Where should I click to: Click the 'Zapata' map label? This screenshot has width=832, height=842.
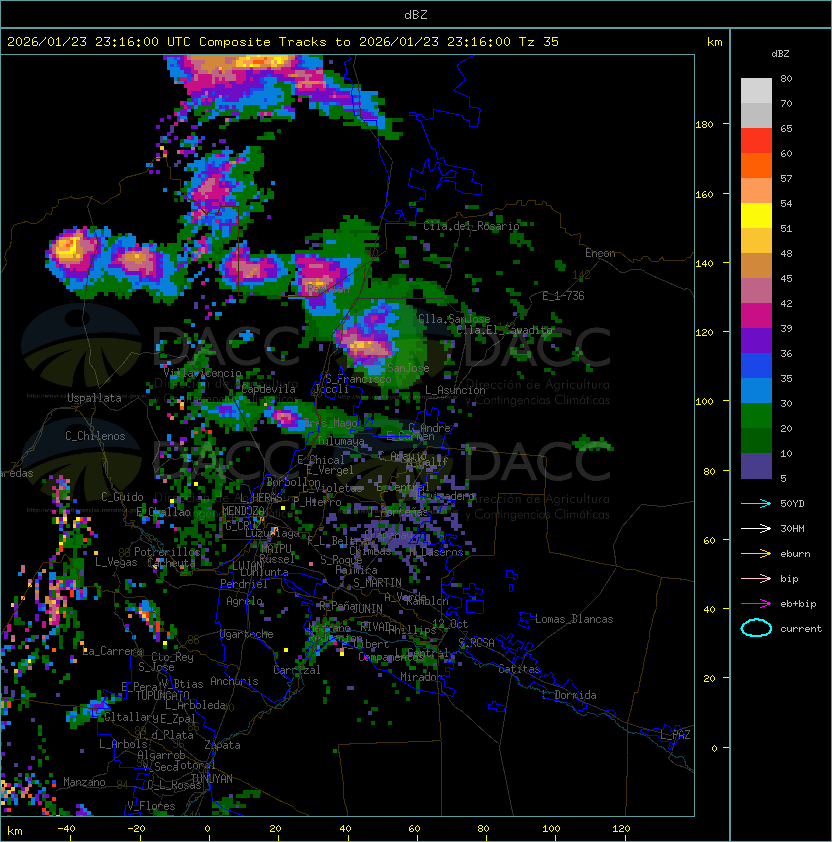click(222, 745)
